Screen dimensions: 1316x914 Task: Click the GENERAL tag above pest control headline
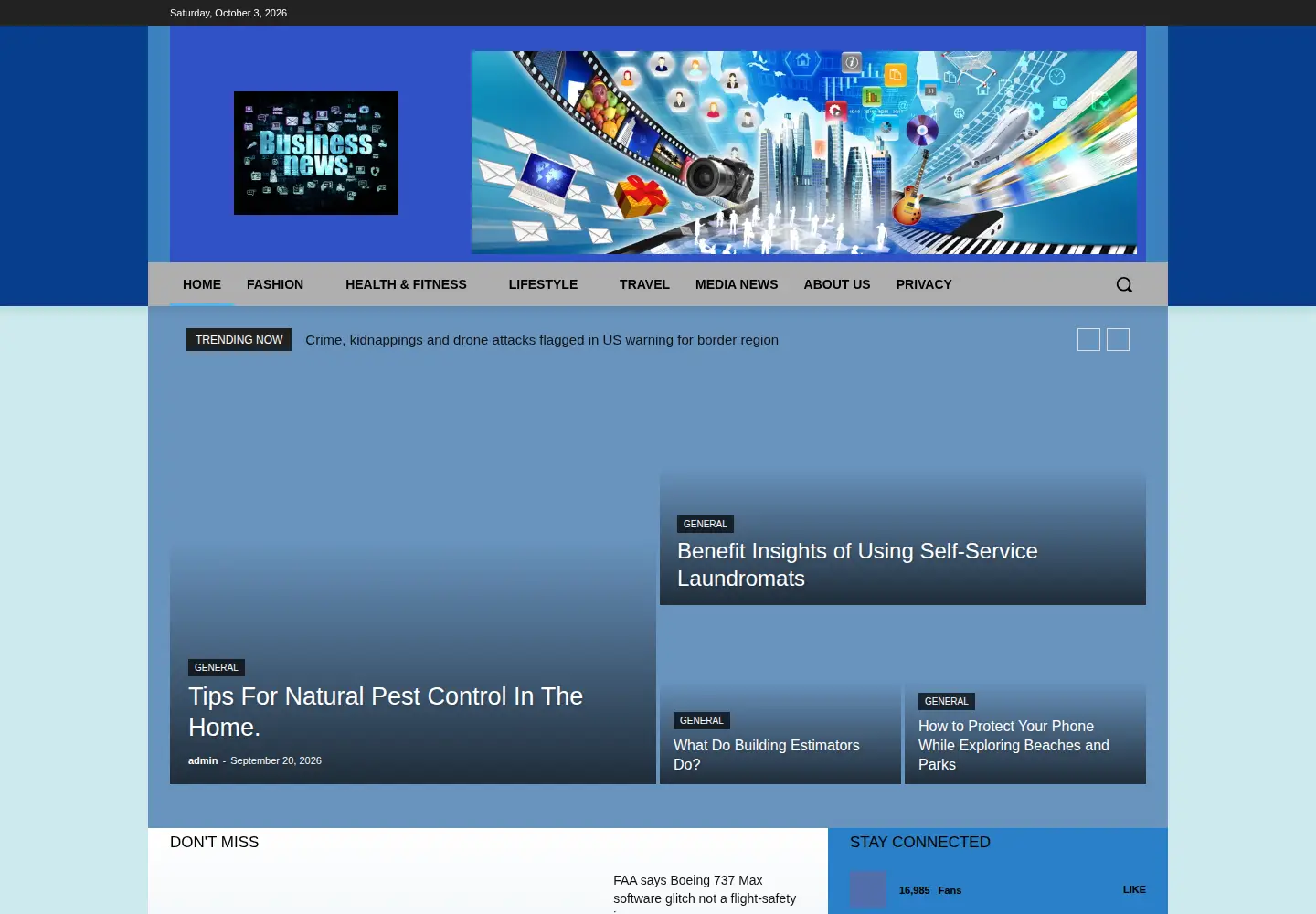pos(217,667)
